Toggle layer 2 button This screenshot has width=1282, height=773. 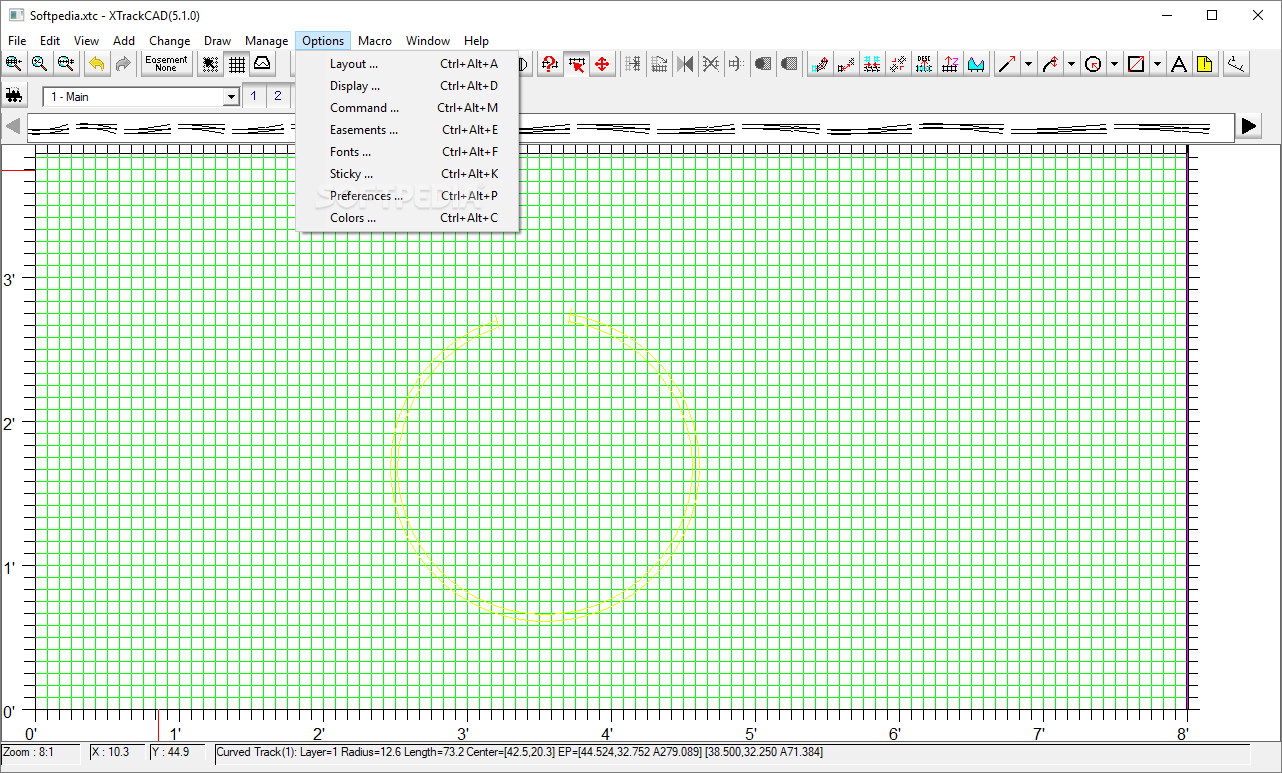(x=278, y=96)
